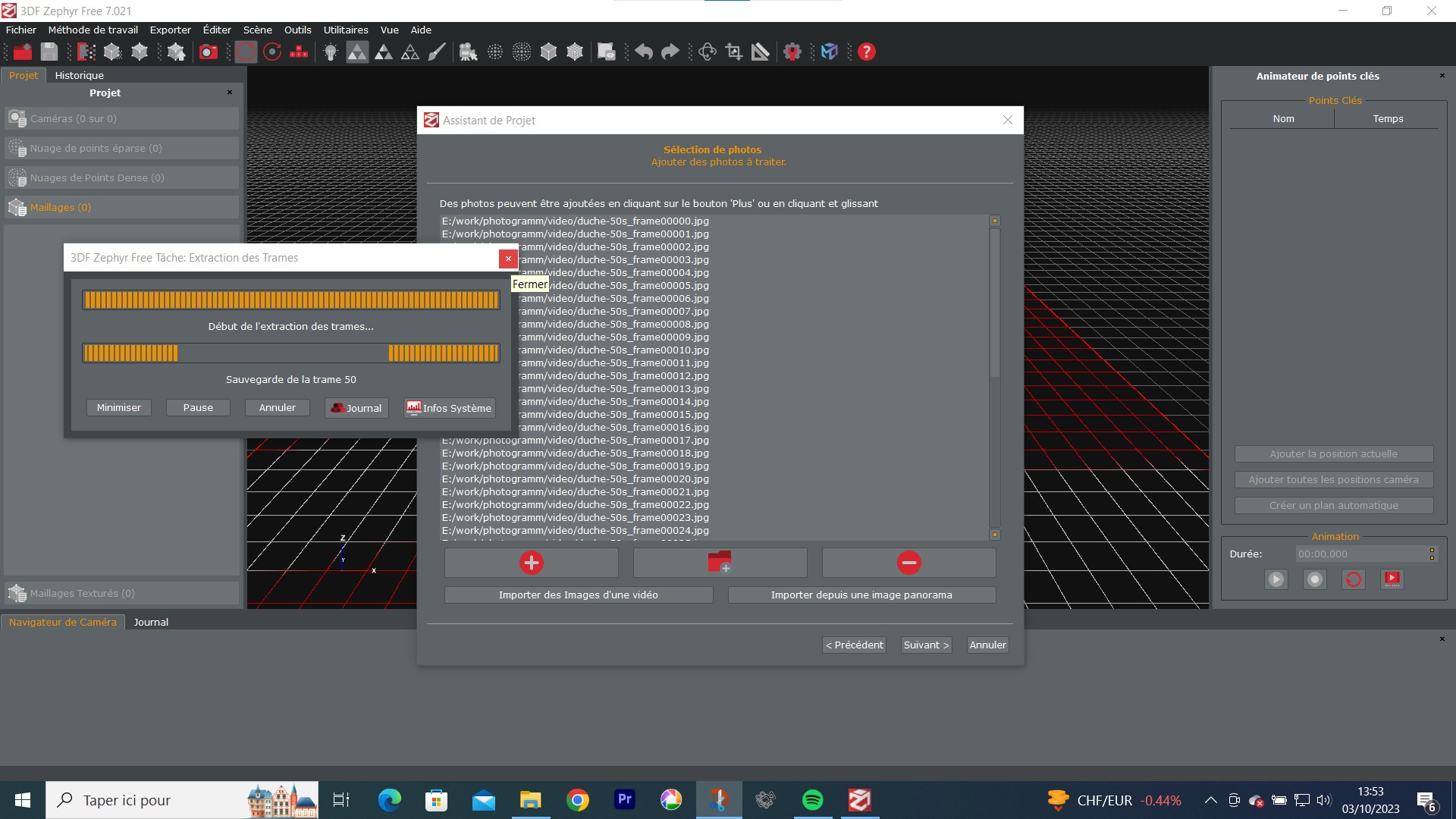Viewport: 1456px width, 819px height.
Task: Click the animation record circle button
Action: coord(1315,579)
